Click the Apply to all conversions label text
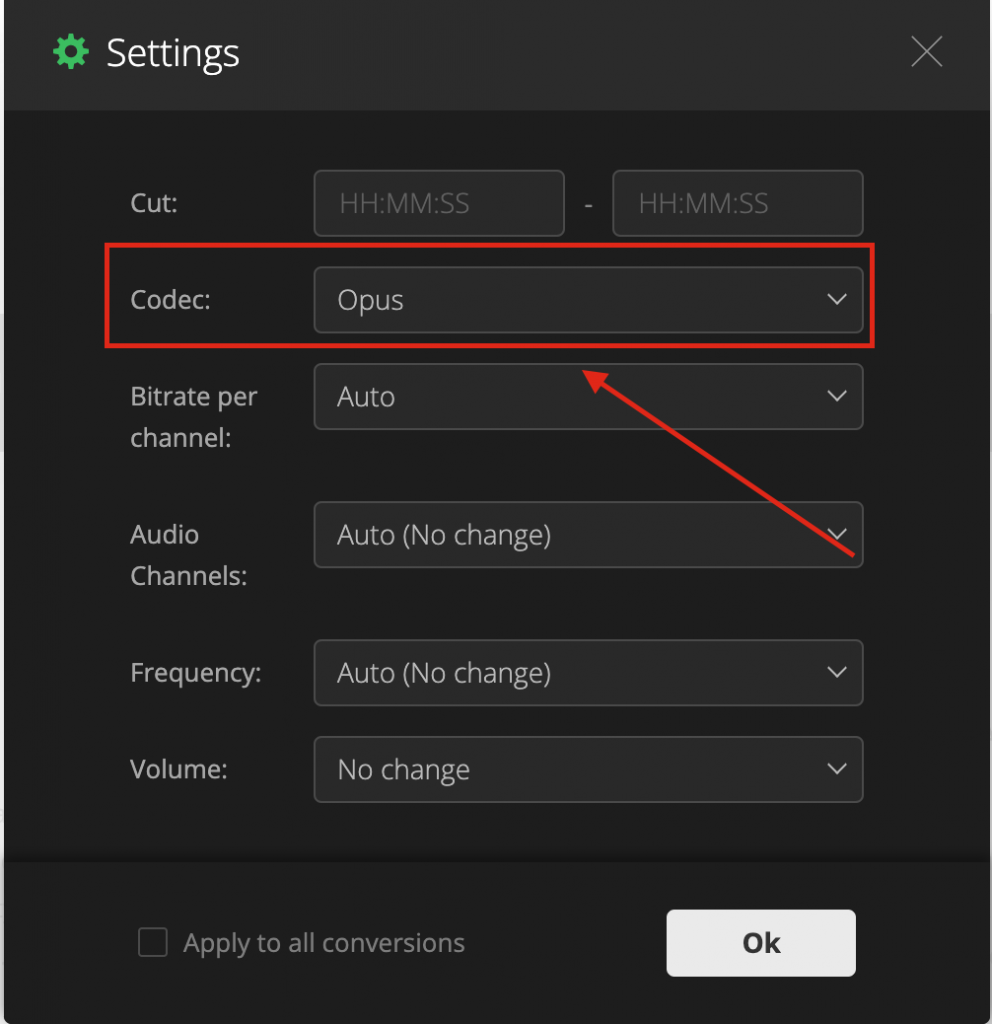This screenshot has height=1024, width=992. click(x=324, y=943)
